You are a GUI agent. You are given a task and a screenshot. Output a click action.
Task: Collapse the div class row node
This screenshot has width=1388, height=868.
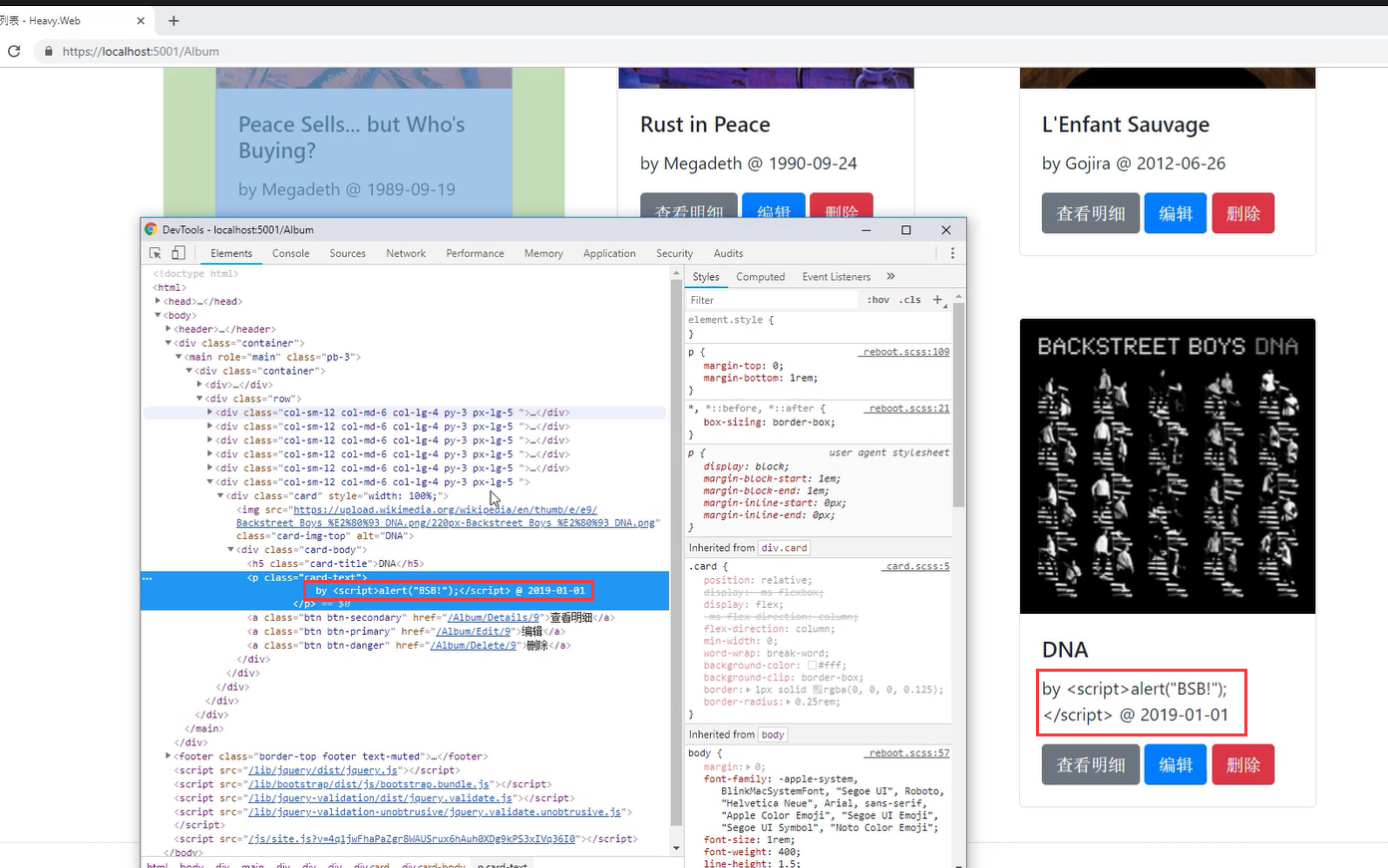(199, 399)
